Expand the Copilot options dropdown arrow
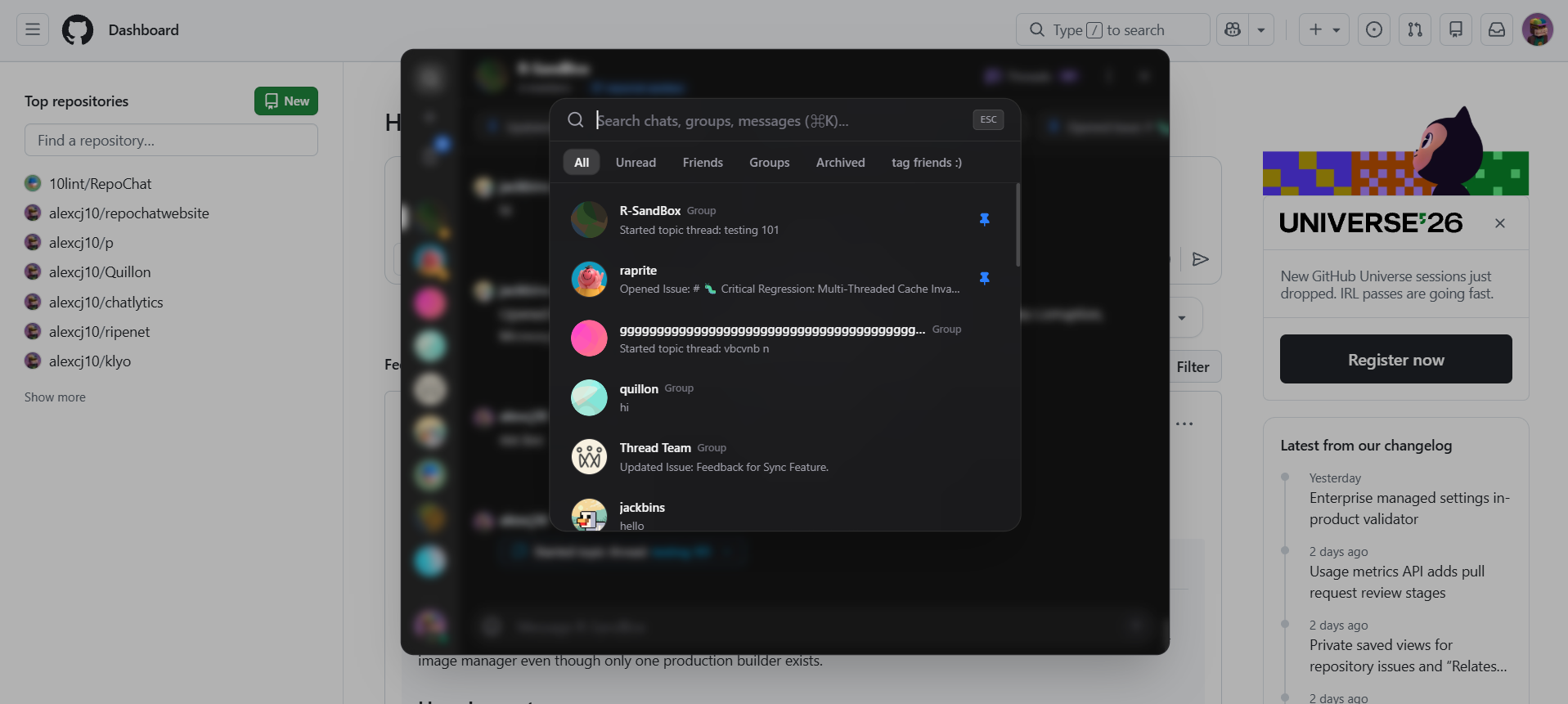Image resolution: width=1568 pixels, height=704 pixels. click(1261, 29)
